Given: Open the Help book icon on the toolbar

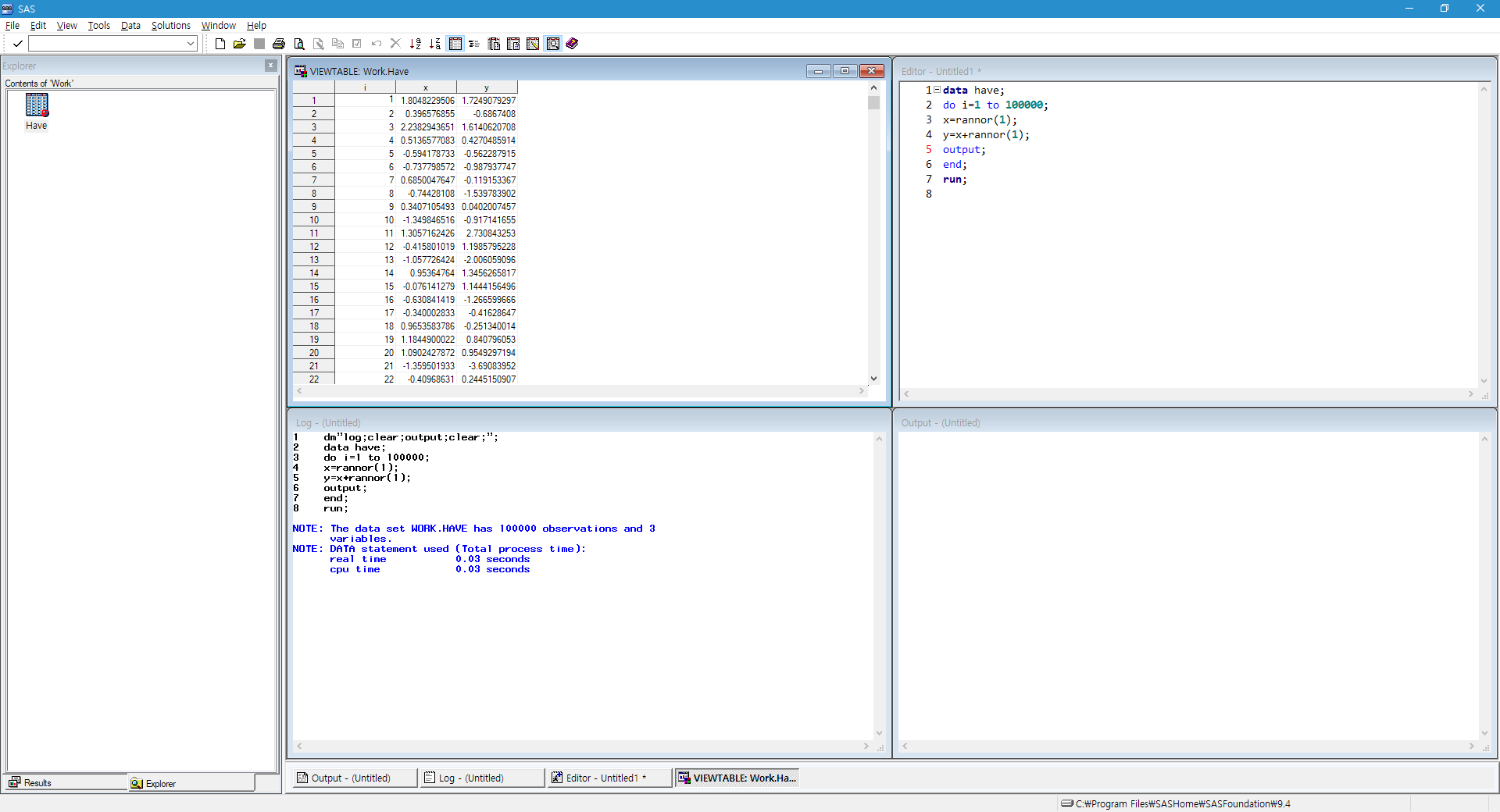Looking at the screenshot, I should tap(571, 44).
